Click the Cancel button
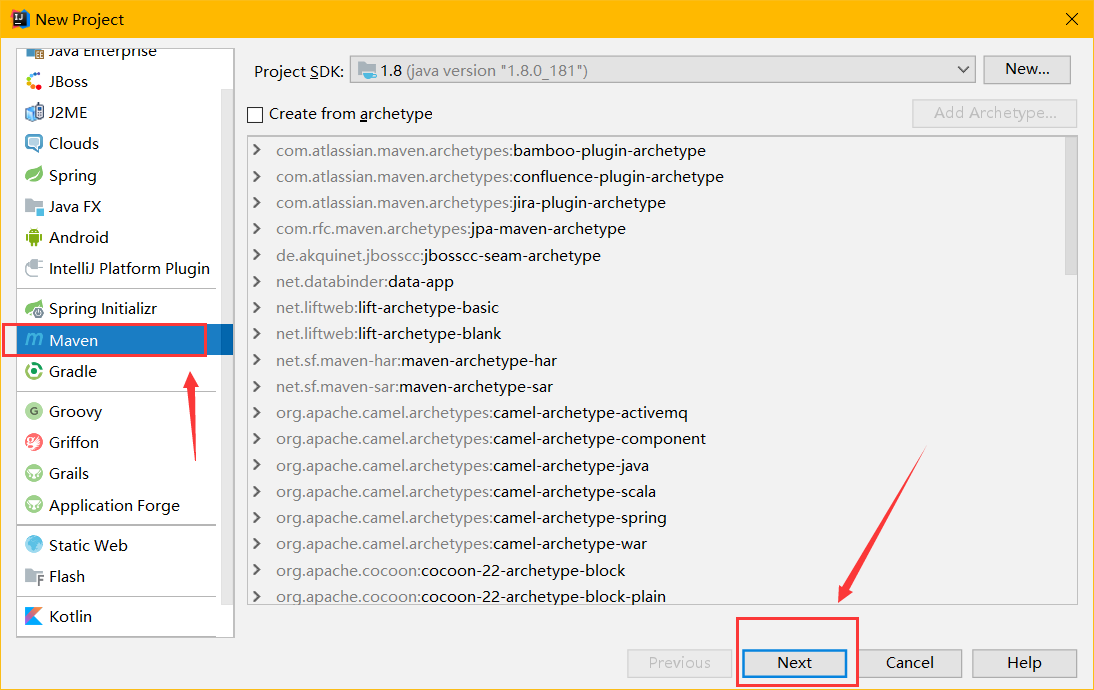 click(909, 663)
